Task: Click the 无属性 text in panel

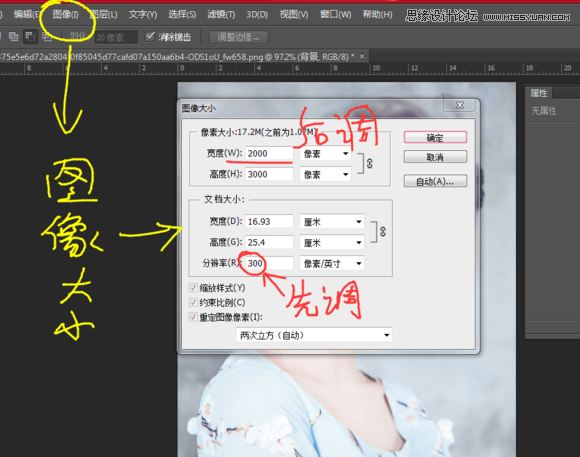Action: (x=544, y=111)
